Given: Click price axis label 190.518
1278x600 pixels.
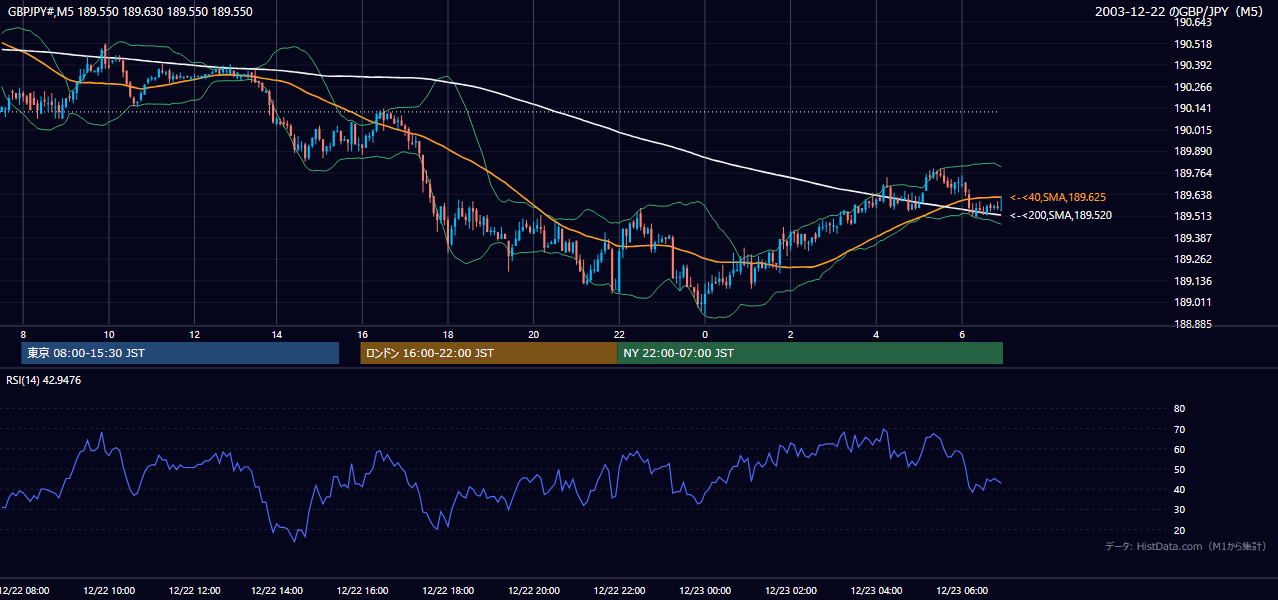Looking at the screenshot, I should 1193,44.
